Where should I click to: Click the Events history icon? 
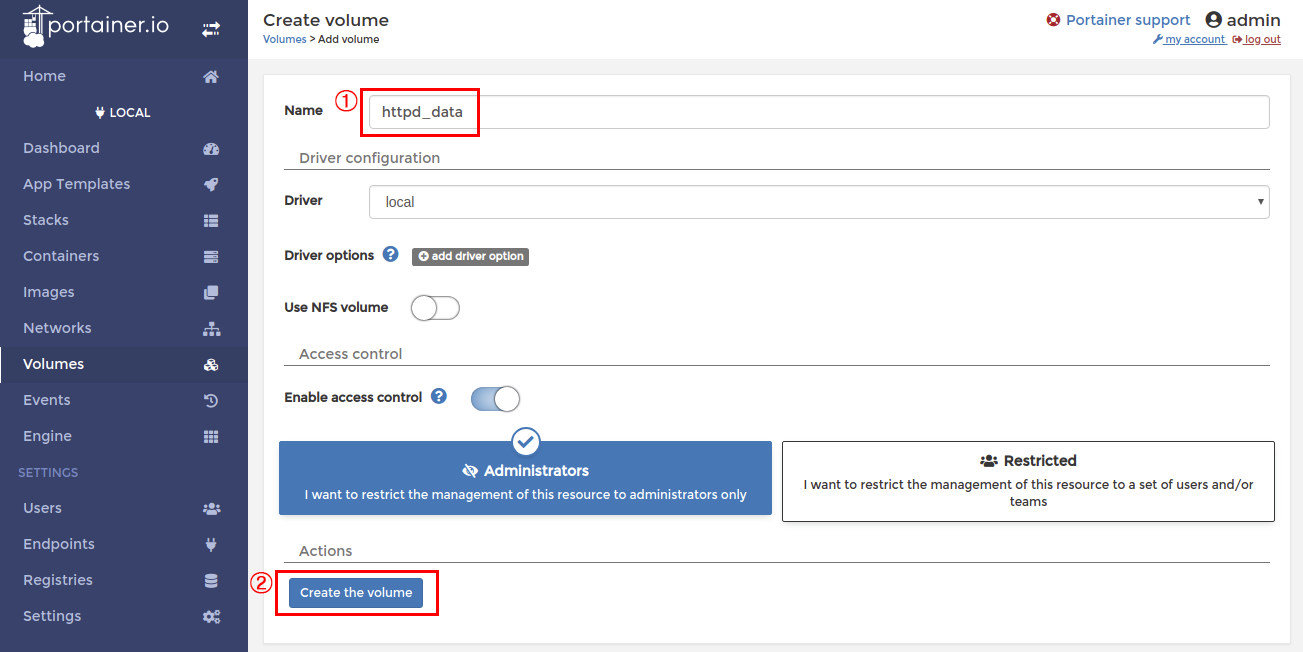(211, 401)
